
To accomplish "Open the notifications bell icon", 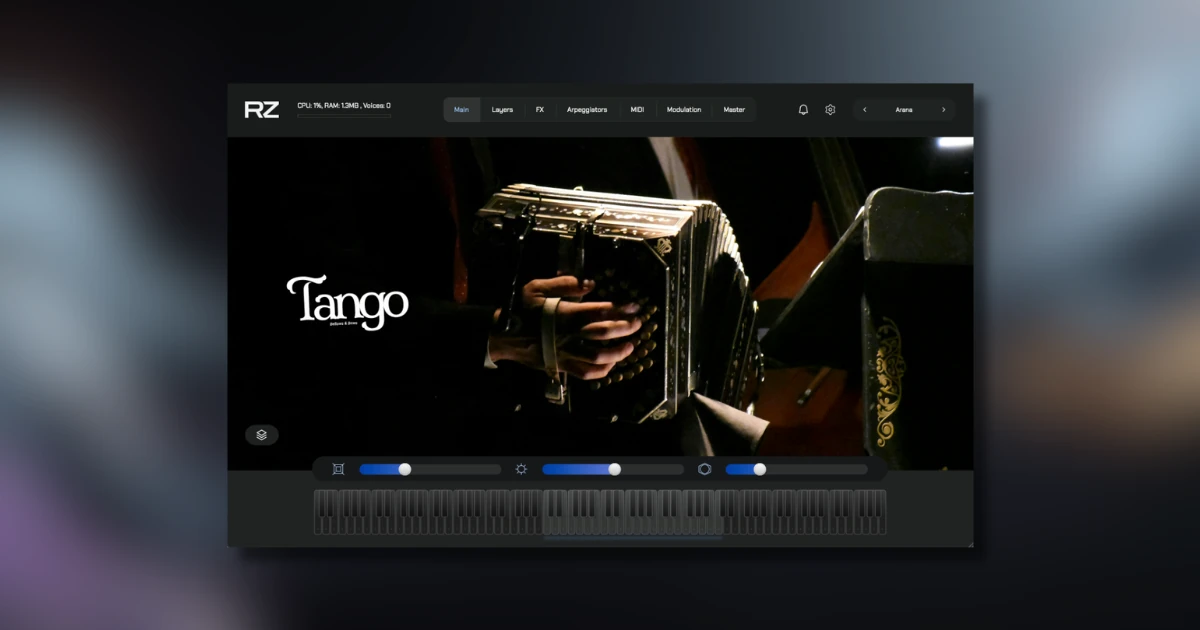I will (x=803, y=109).
